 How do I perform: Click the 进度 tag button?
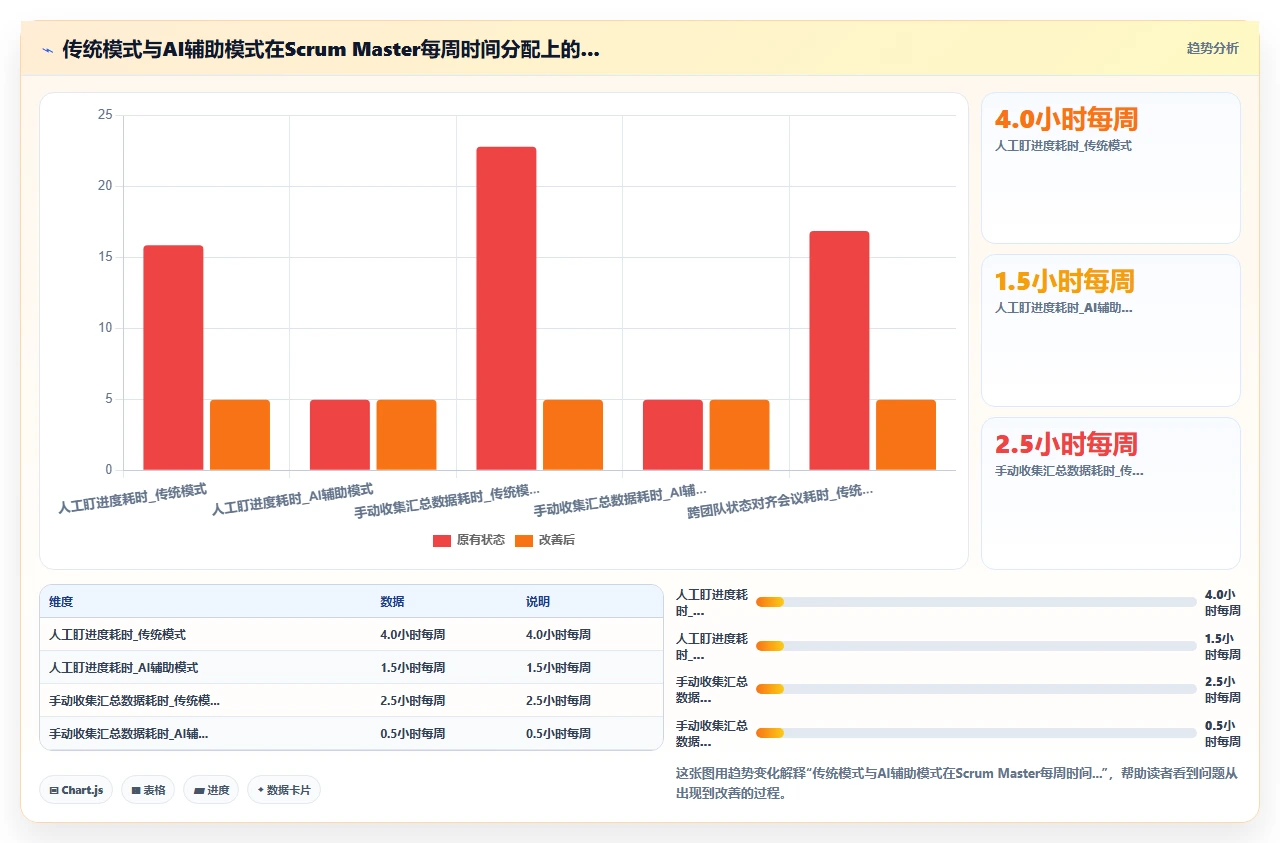211,790
